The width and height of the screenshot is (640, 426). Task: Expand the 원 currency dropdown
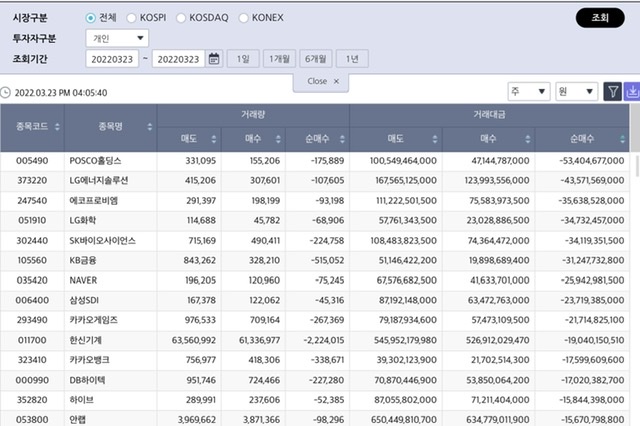(576, 92)
